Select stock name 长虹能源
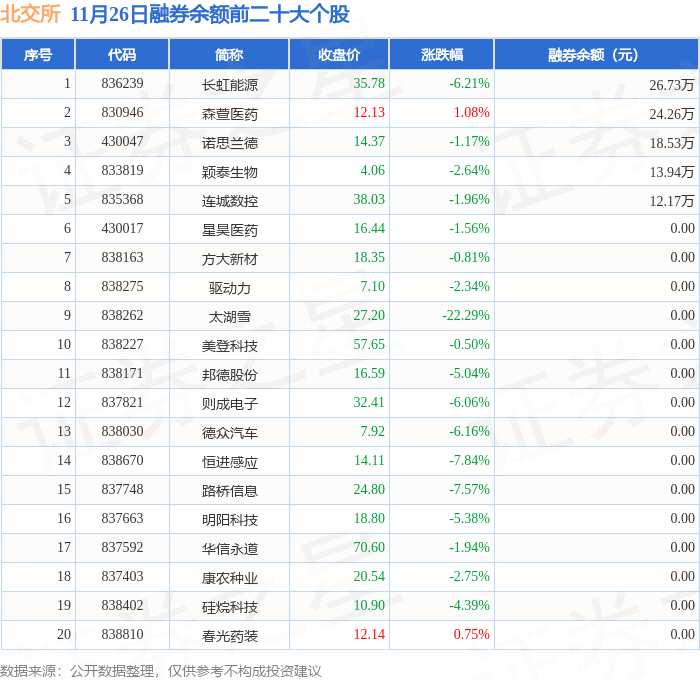700x680 pixels. [229, 84]
